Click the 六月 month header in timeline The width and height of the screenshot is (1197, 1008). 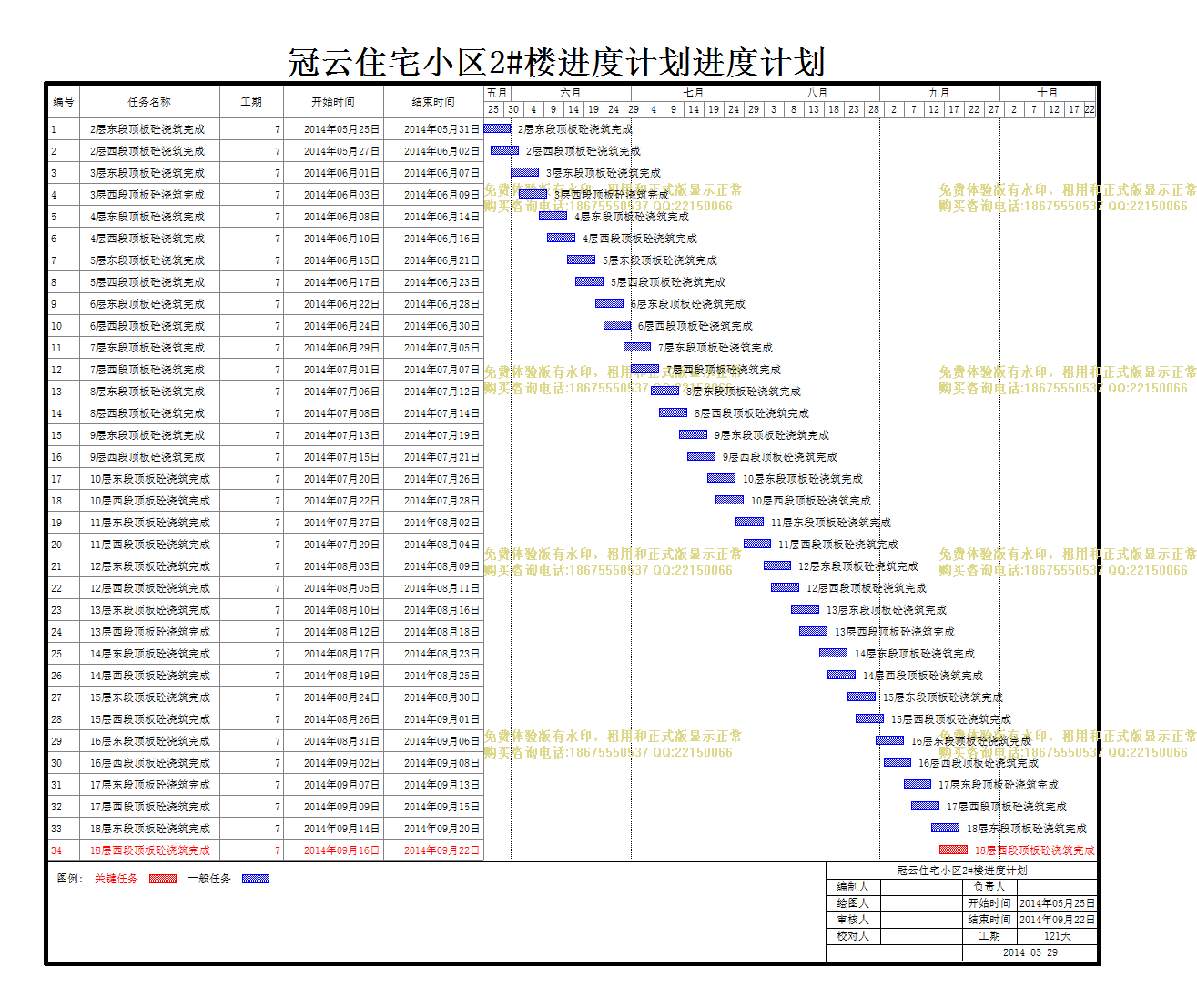click(x=571, y=93)
